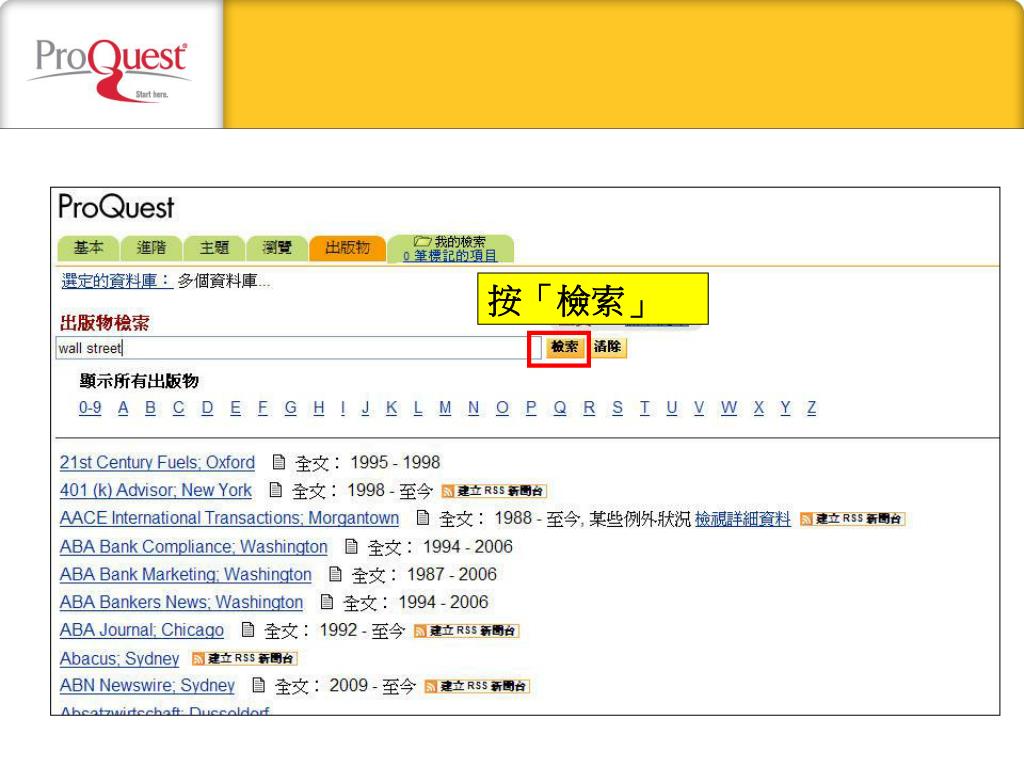Browse publications starting with N
1024x768 pixels.
point(473,408)
